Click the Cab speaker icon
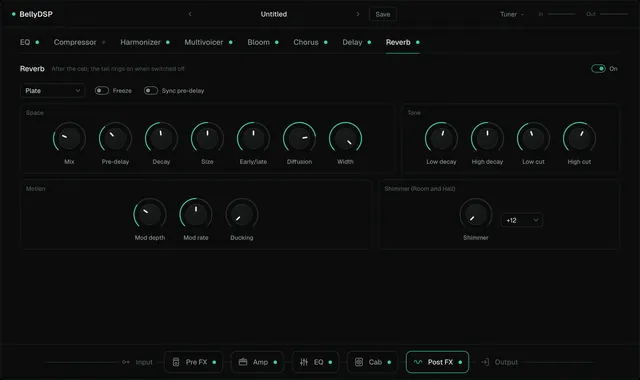This screenshot has width=640, height=380. [x=359, y=362]
